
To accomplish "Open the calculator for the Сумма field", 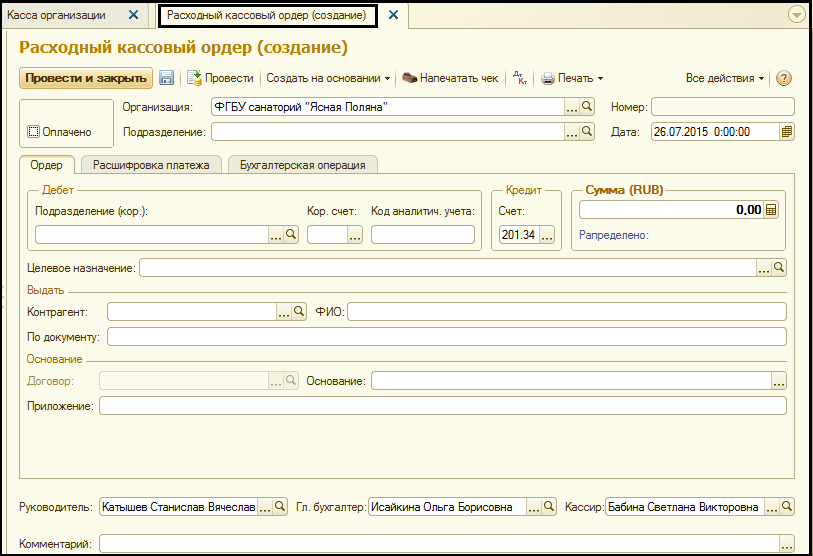I will [x=771, y=210].
